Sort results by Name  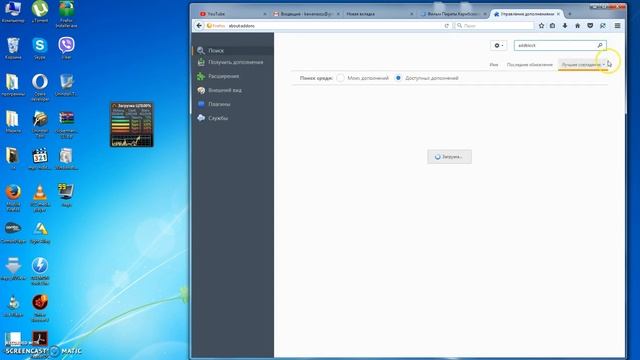coord(494,64)
